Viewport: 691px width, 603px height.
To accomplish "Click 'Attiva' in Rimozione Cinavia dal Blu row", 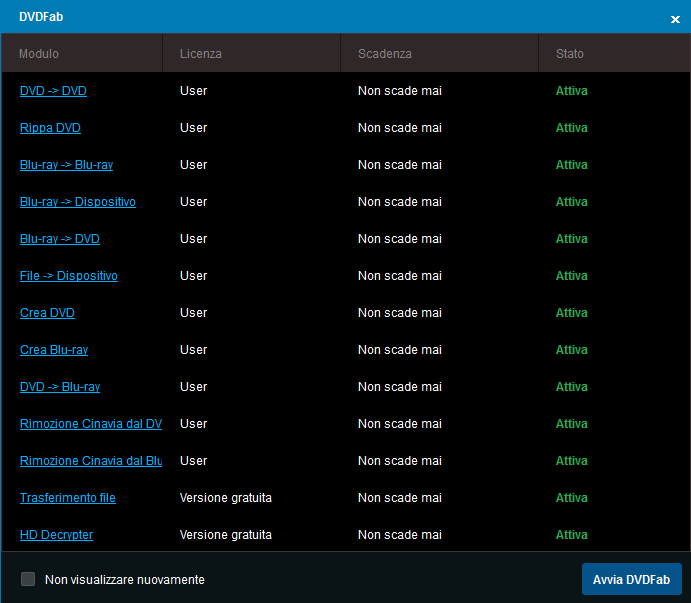I will point(572,461).
